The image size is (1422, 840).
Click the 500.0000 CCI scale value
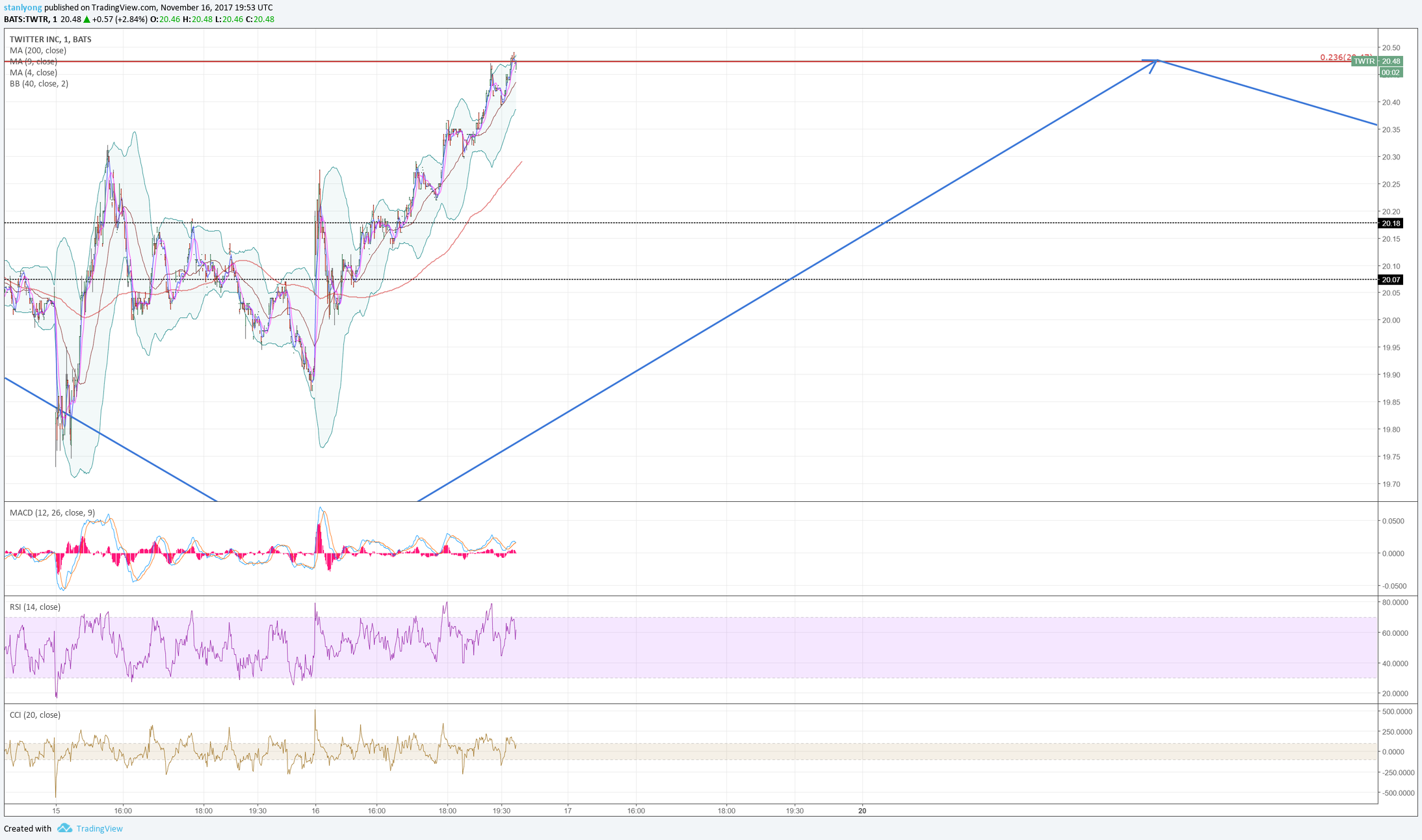[1397, 711]
